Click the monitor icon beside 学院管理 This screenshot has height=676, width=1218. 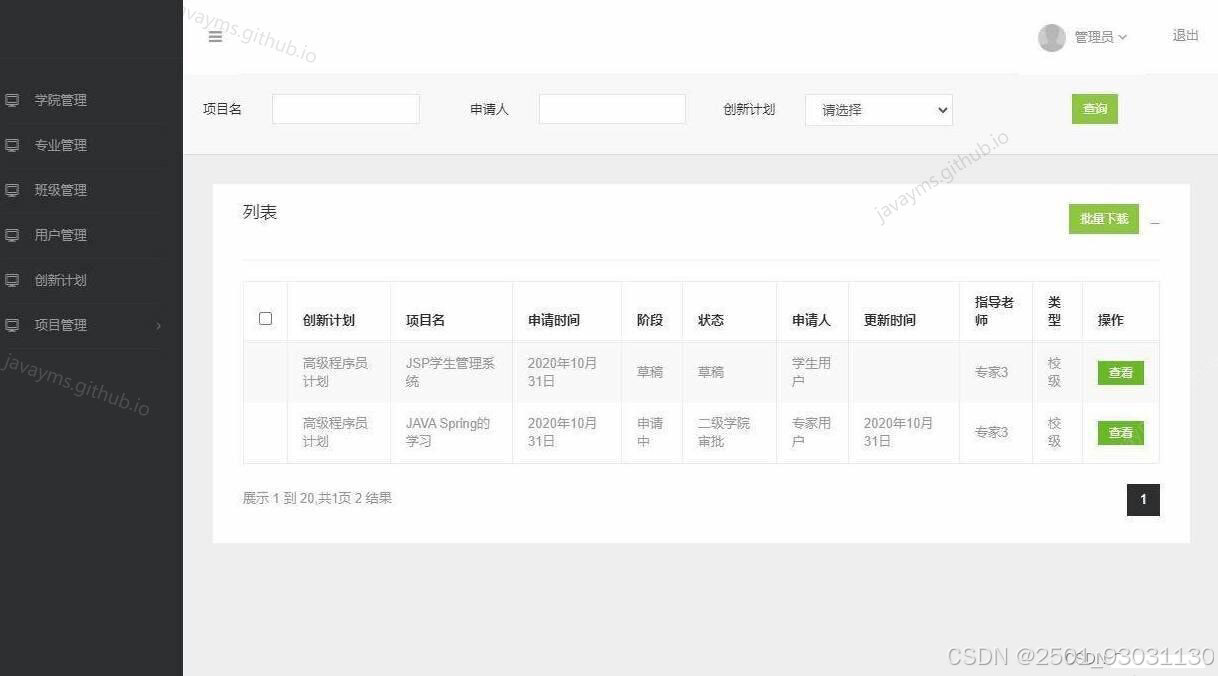12,100
